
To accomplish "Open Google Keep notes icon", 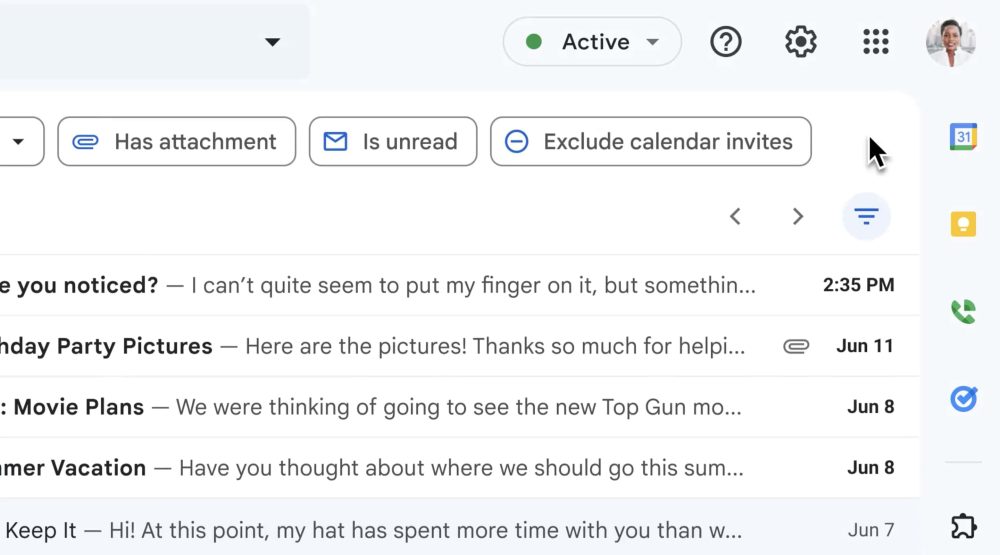I will click(x=963, y=223).
